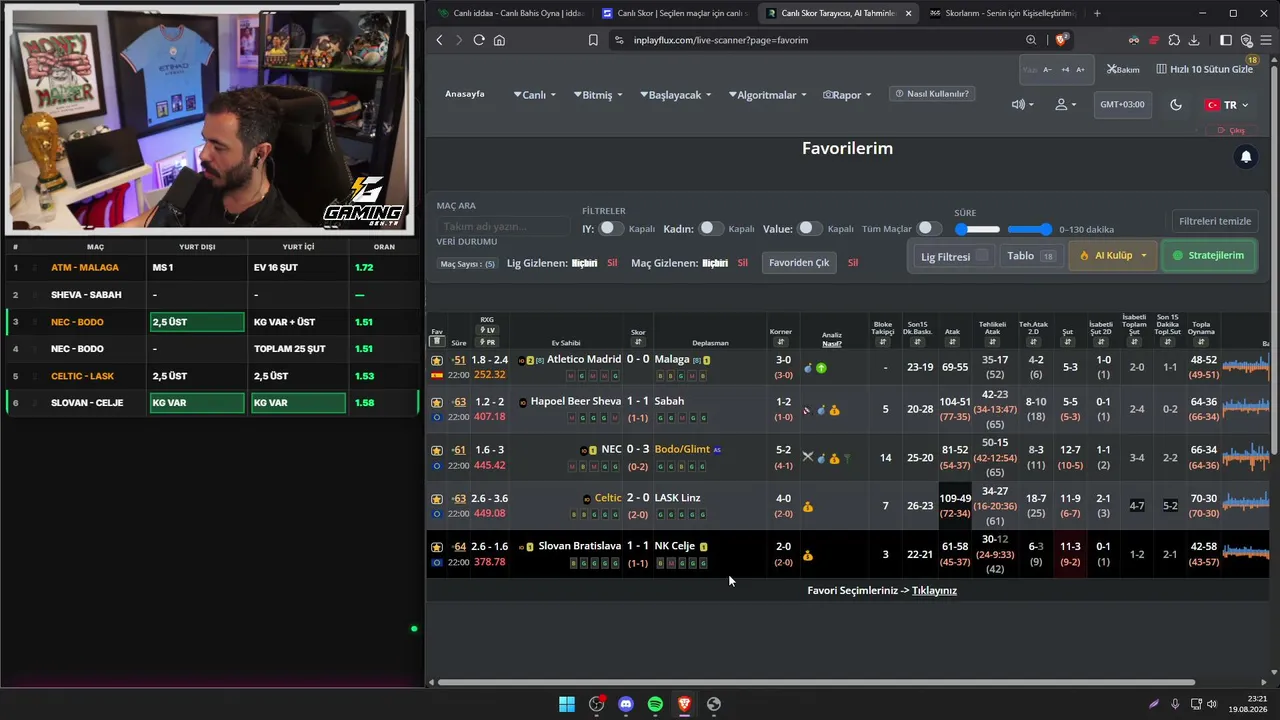The height and width of the screenshot is (720, 1280).
Task: Sort by Skor column arrows
Action: (x=638, y=342)
